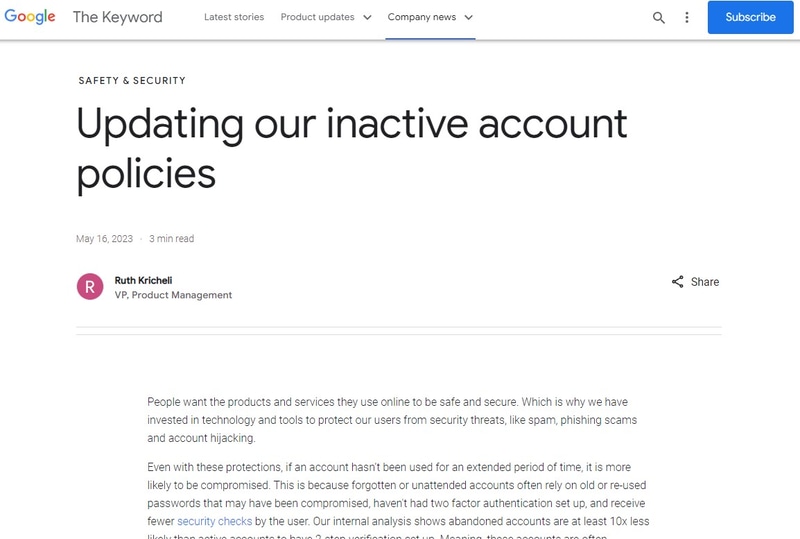Viewport: 800px width, 539px height.
Task: Click the "VP, Product Management" subtitle
Action: click(173, 295)
